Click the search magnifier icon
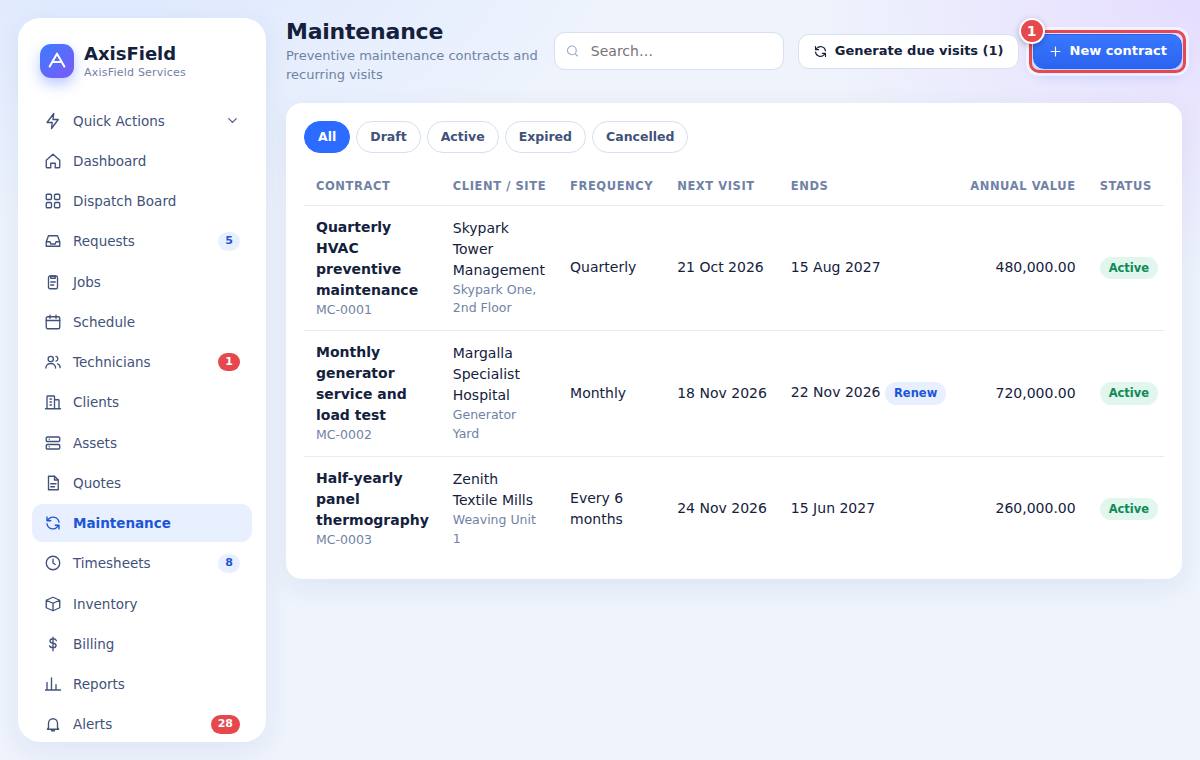1200x760 pixels. 573,51
